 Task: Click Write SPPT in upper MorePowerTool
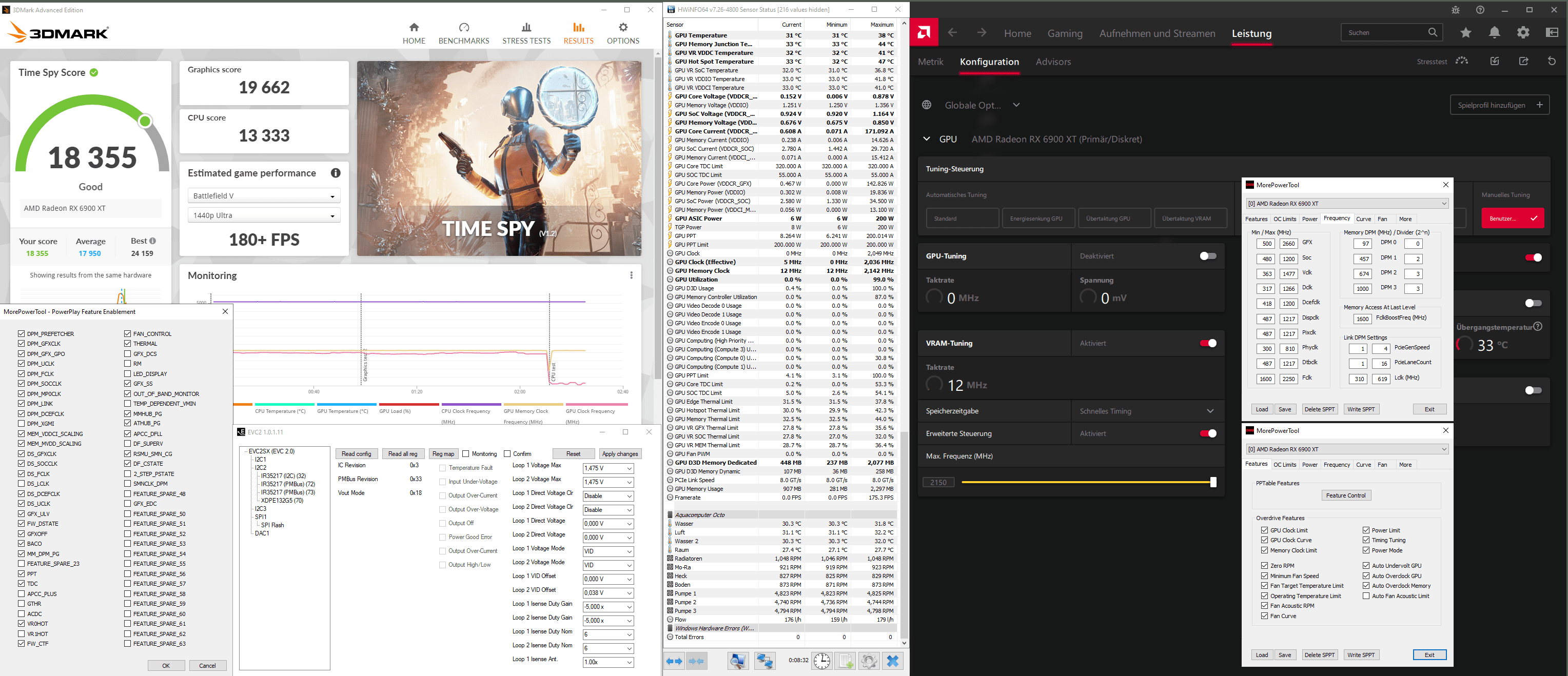(1360, 409)
